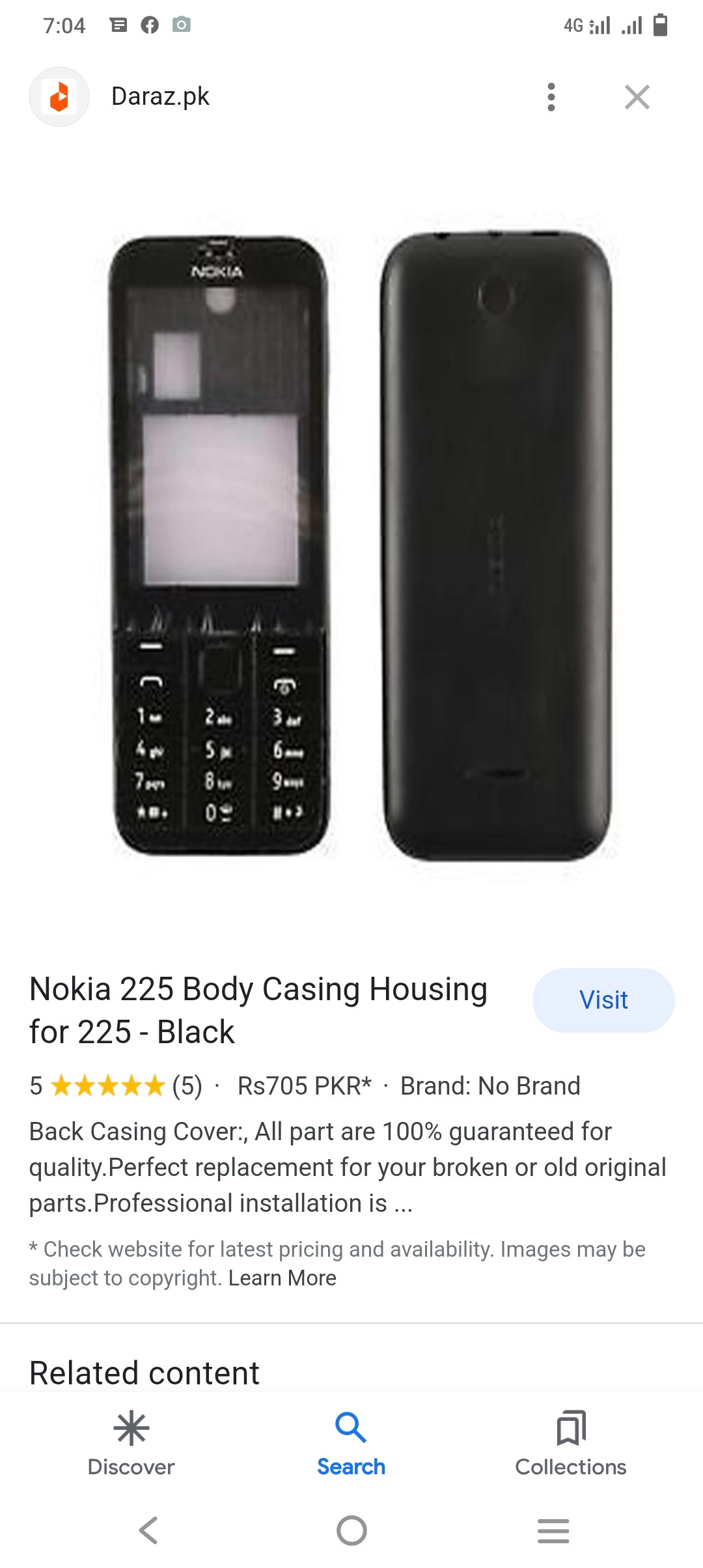Tap the Facebook notification icon in status bar
Screen dimensions: 703x1568
pyautogui.click(x=150, y=25)
